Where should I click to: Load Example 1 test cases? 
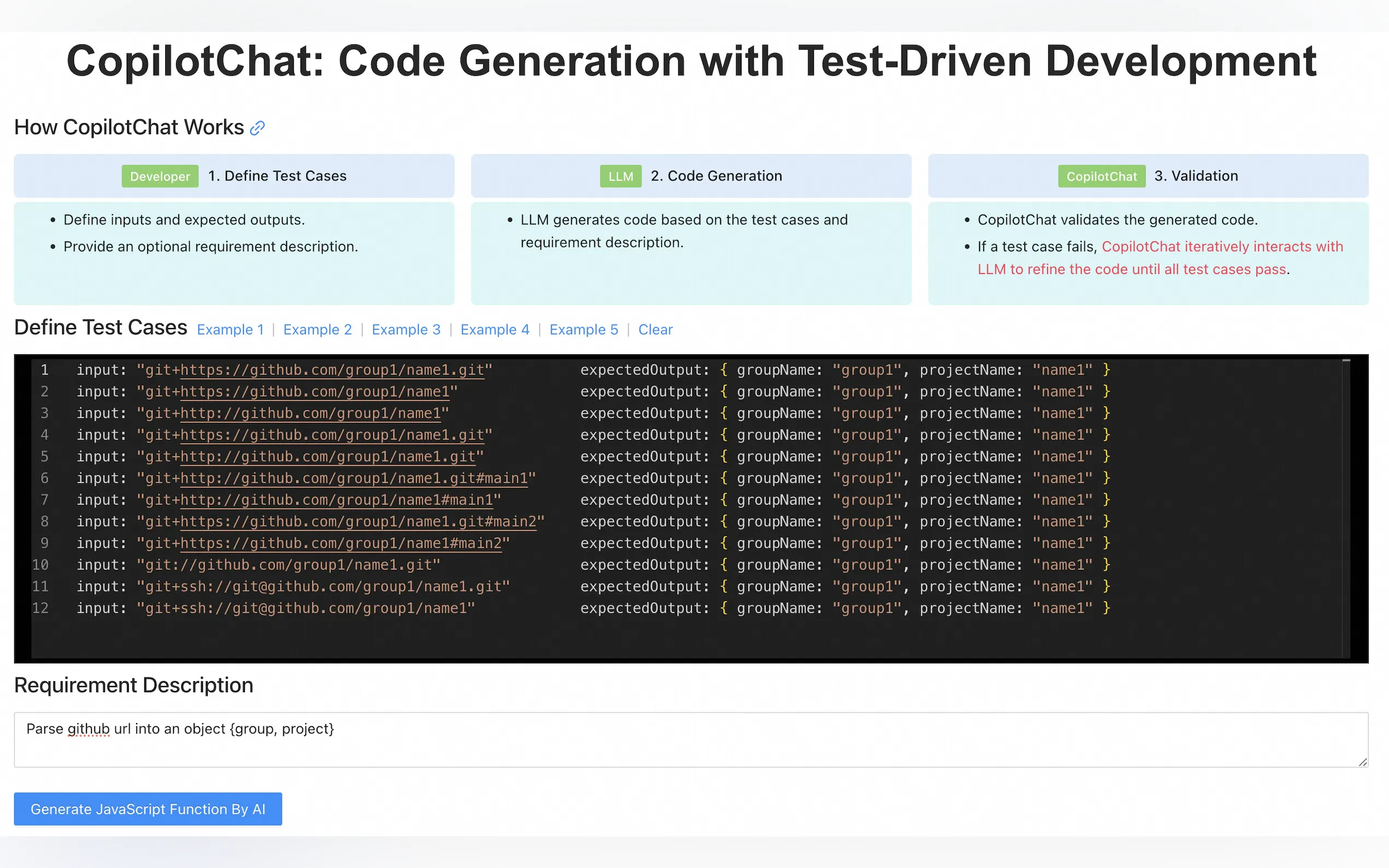(230, 330)
